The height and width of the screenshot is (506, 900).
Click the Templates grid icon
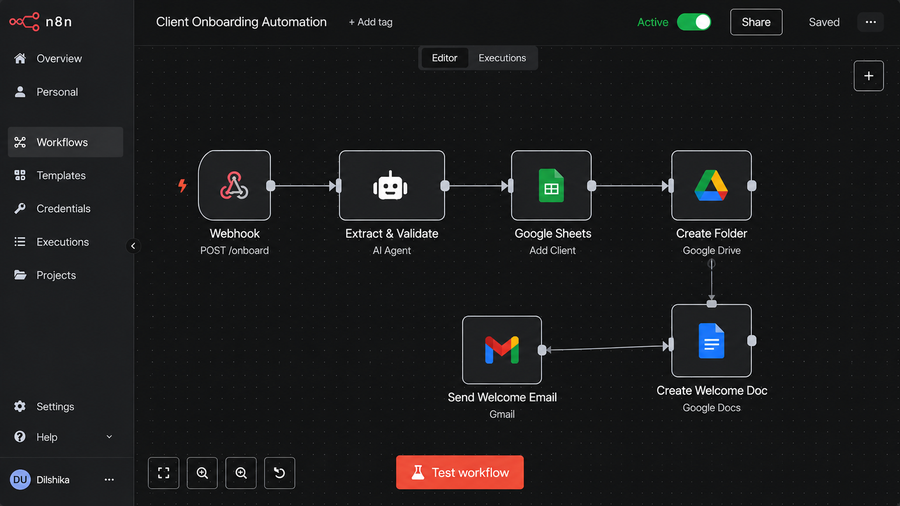tap(20, 176)
